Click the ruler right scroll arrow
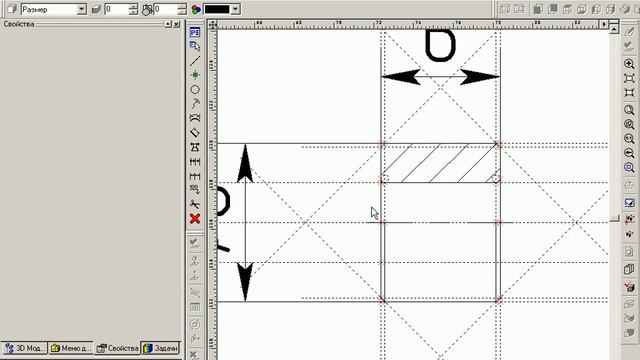Image resolution: width=640 pixels, height=360 pixels. [x=604, y=24]
